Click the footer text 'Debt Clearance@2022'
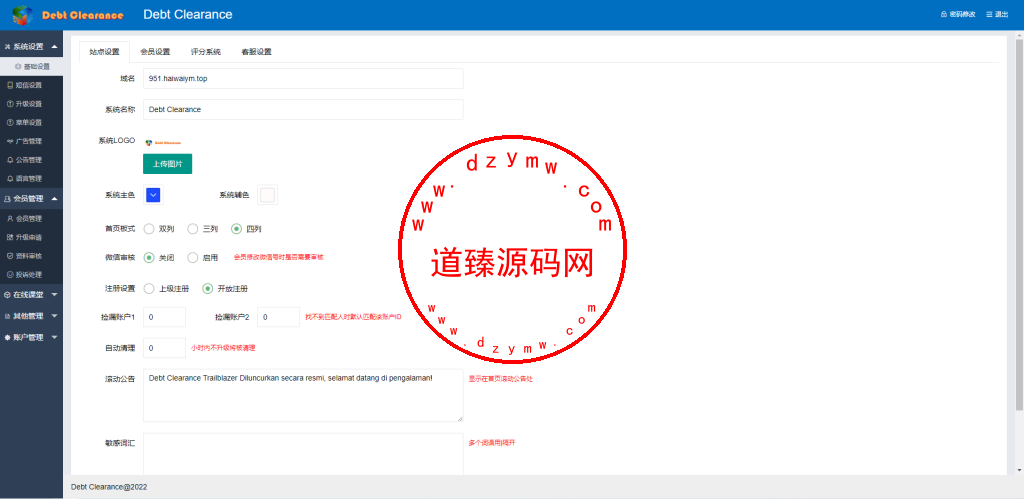 tap(109, 487)
